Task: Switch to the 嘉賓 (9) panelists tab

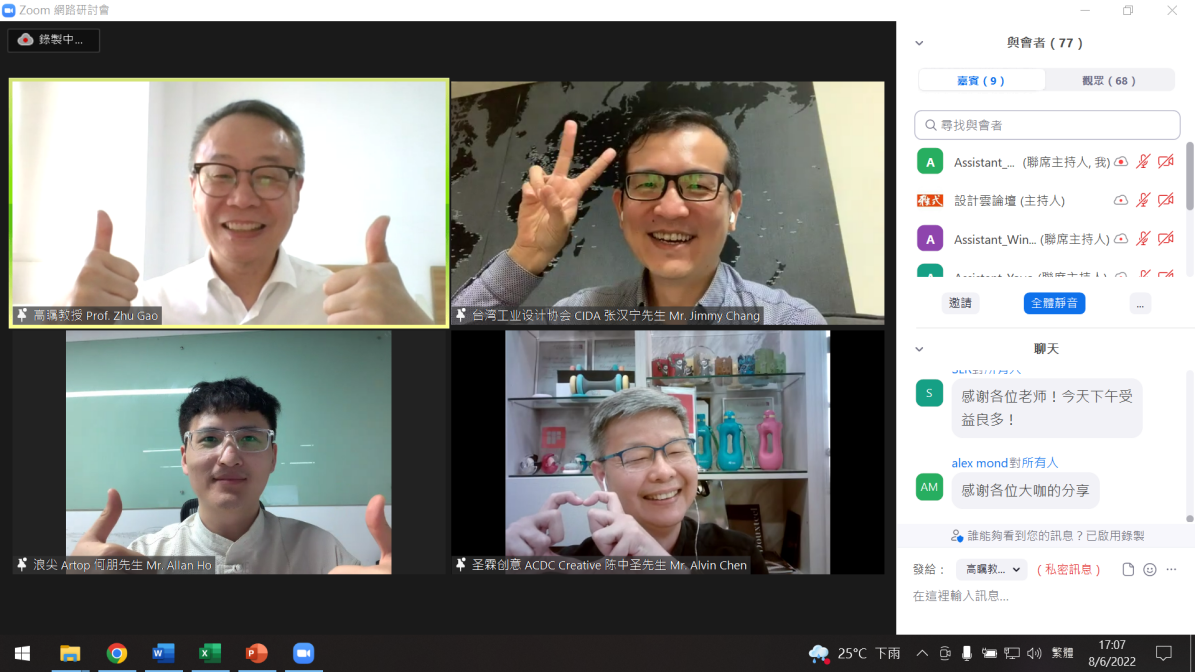Action: pos(982,80)
